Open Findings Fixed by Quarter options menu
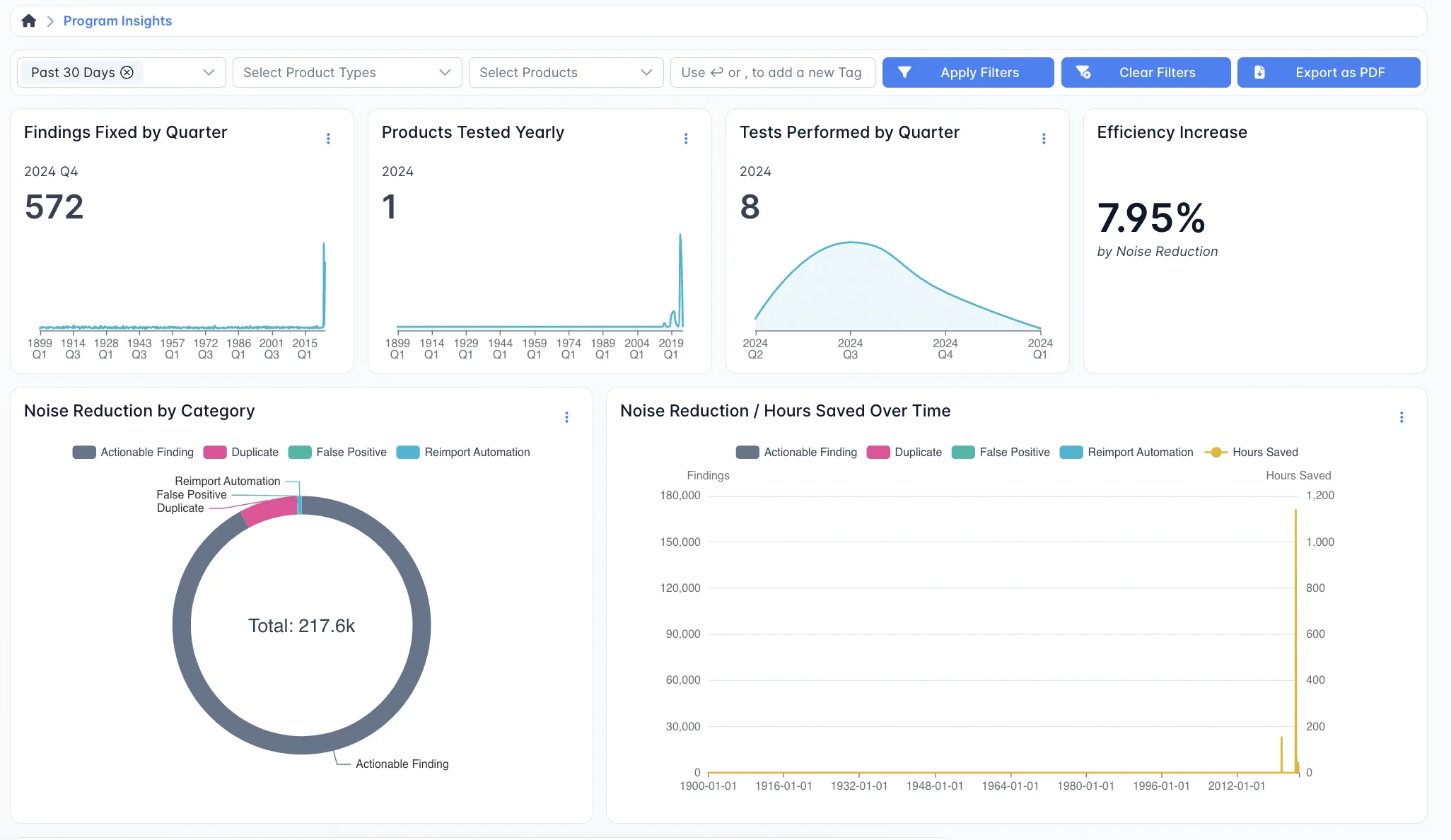 tap(328, 139)
